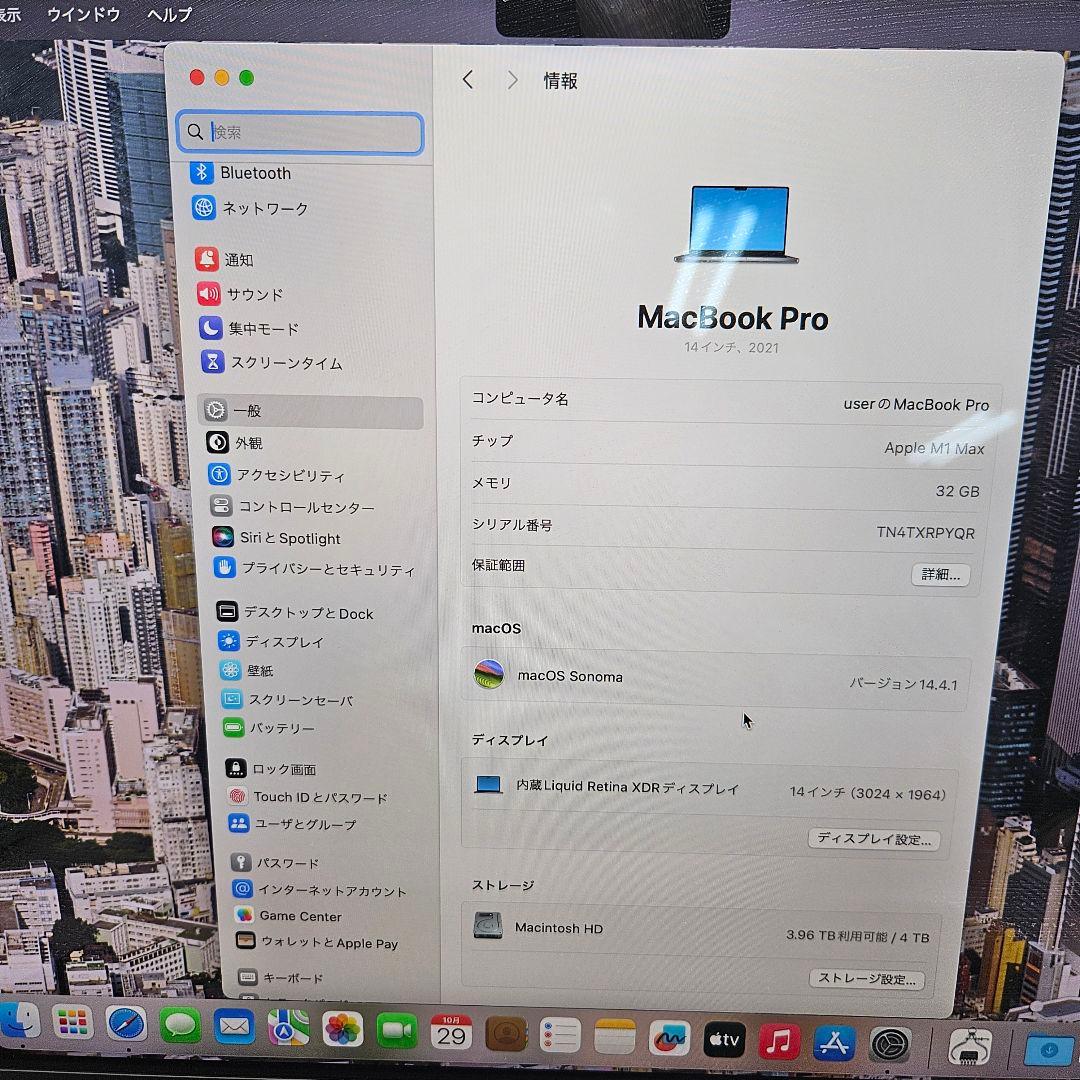Viewport: 1080px width, 1080px height.
Task: Open the ヘルプ menu in the menu bar
Action: (167, 15)
